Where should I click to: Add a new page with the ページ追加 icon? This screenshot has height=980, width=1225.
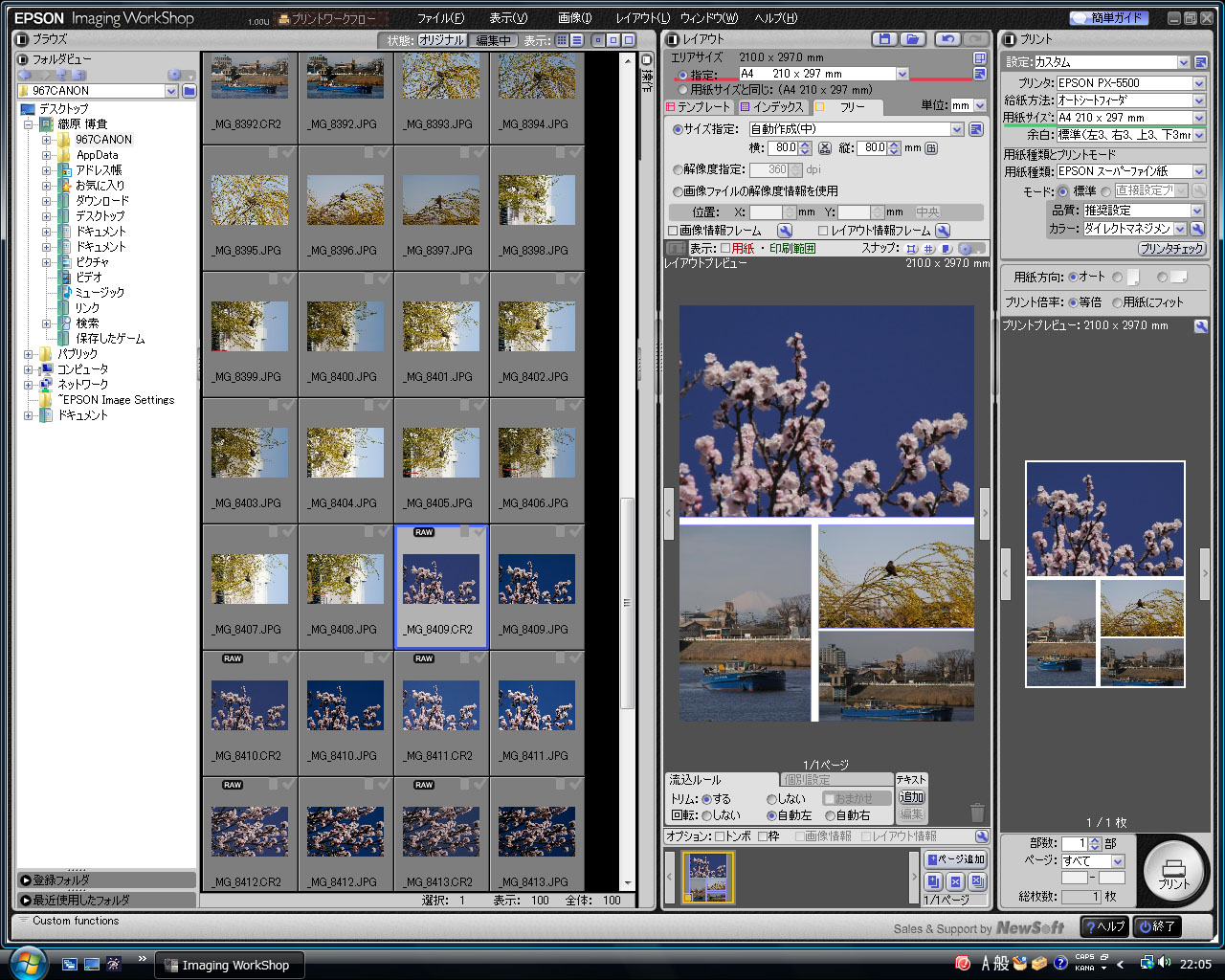(954, 859)
